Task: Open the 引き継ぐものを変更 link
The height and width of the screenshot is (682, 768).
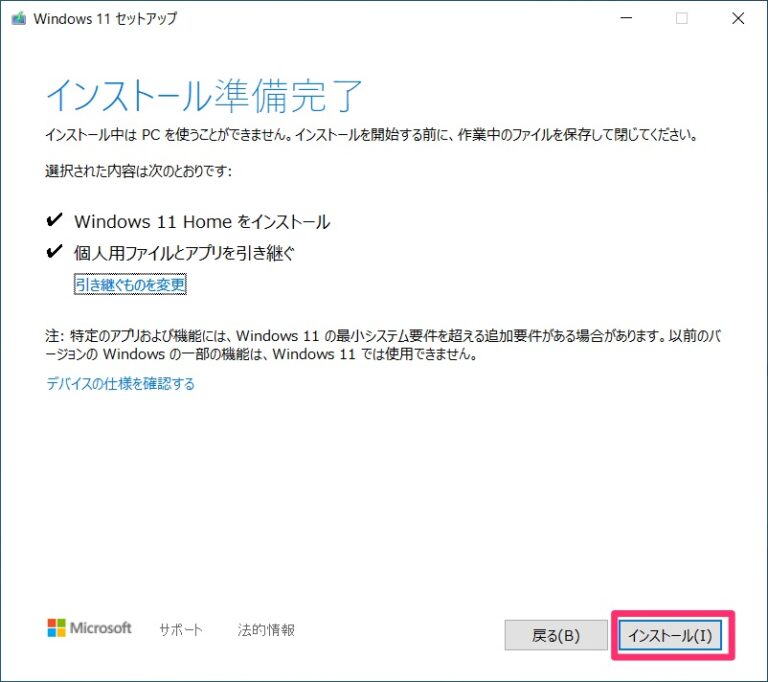Action: pyautogui.click(x=130, y=285)
